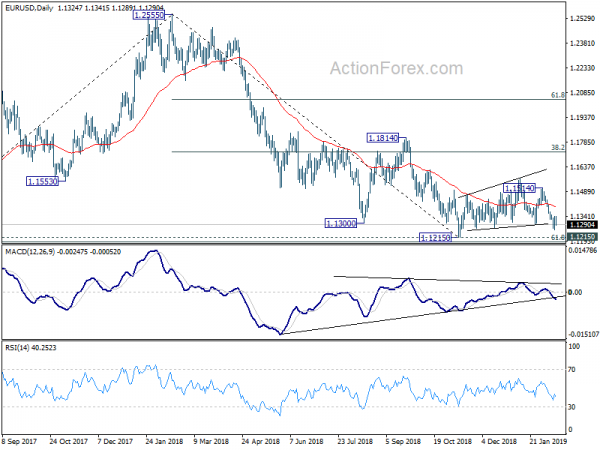Click the green 1.12150 axis price tag

[582, 237]
